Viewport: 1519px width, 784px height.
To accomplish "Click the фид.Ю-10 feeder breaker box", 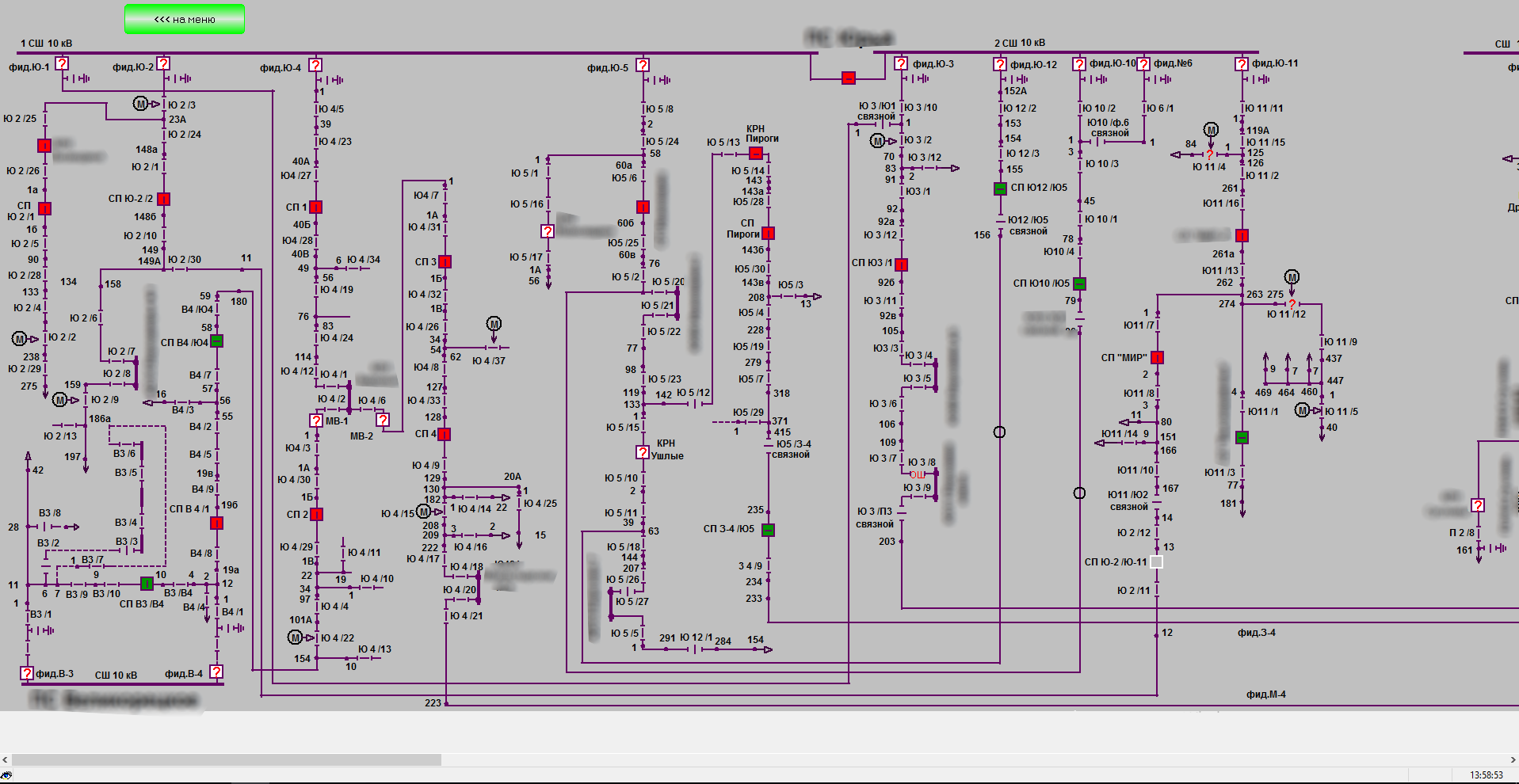I will click(1079, 63).
